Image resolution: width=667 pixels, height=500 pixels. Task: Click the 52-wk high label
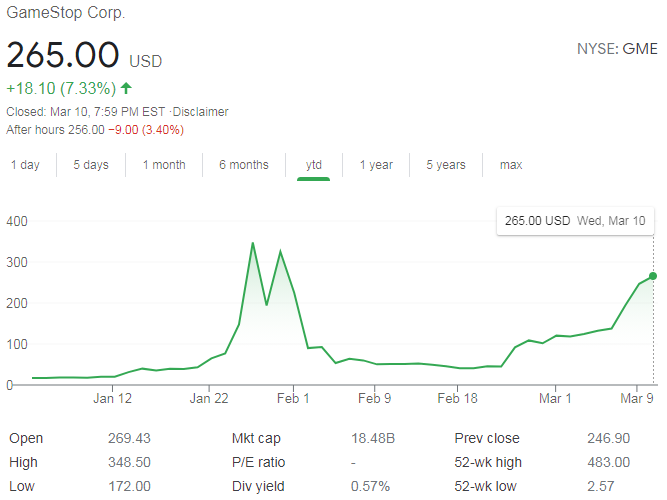(488, 462)
